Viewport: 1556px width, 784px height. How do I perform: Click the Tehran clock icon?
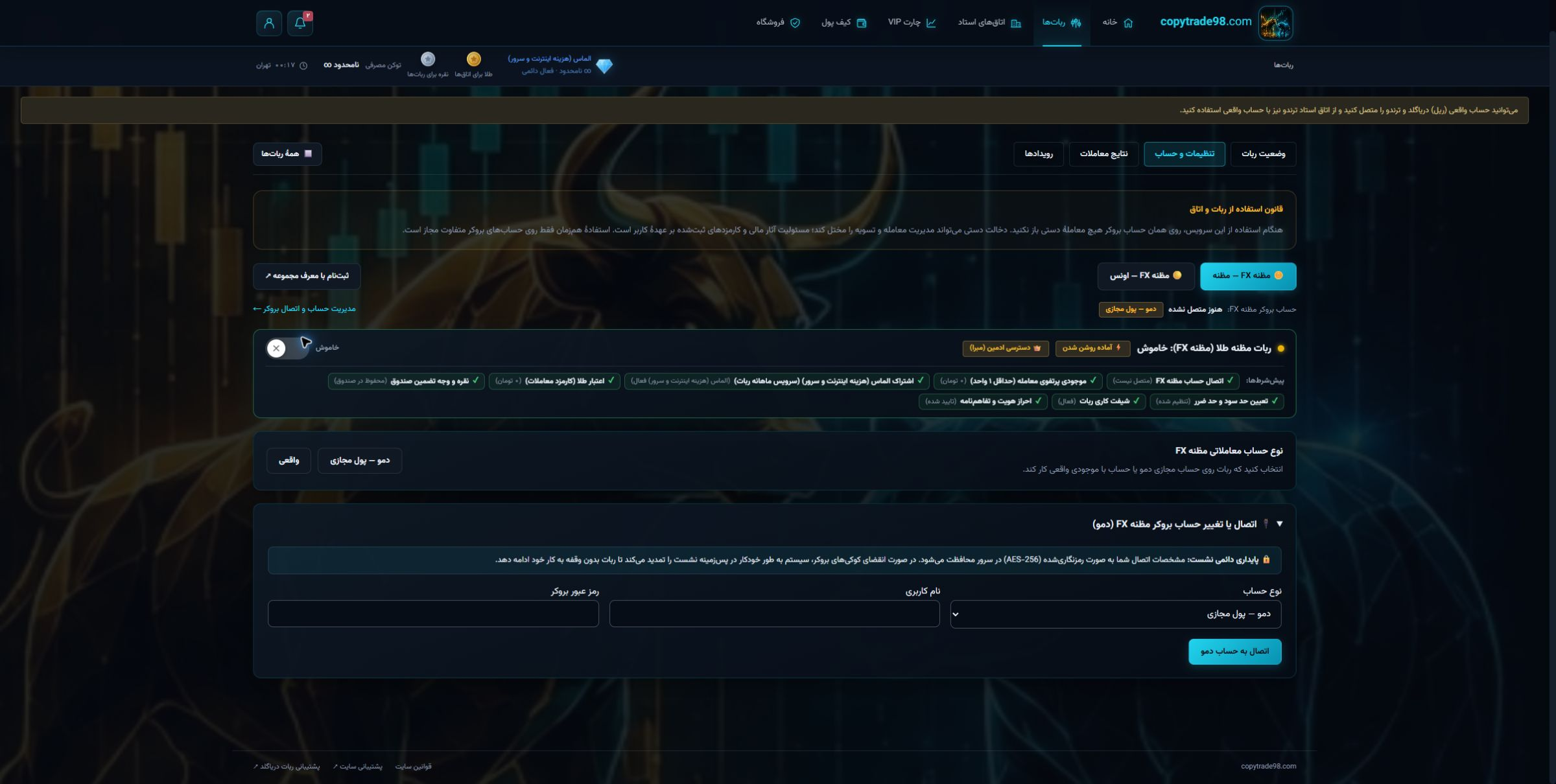point(303,65)
